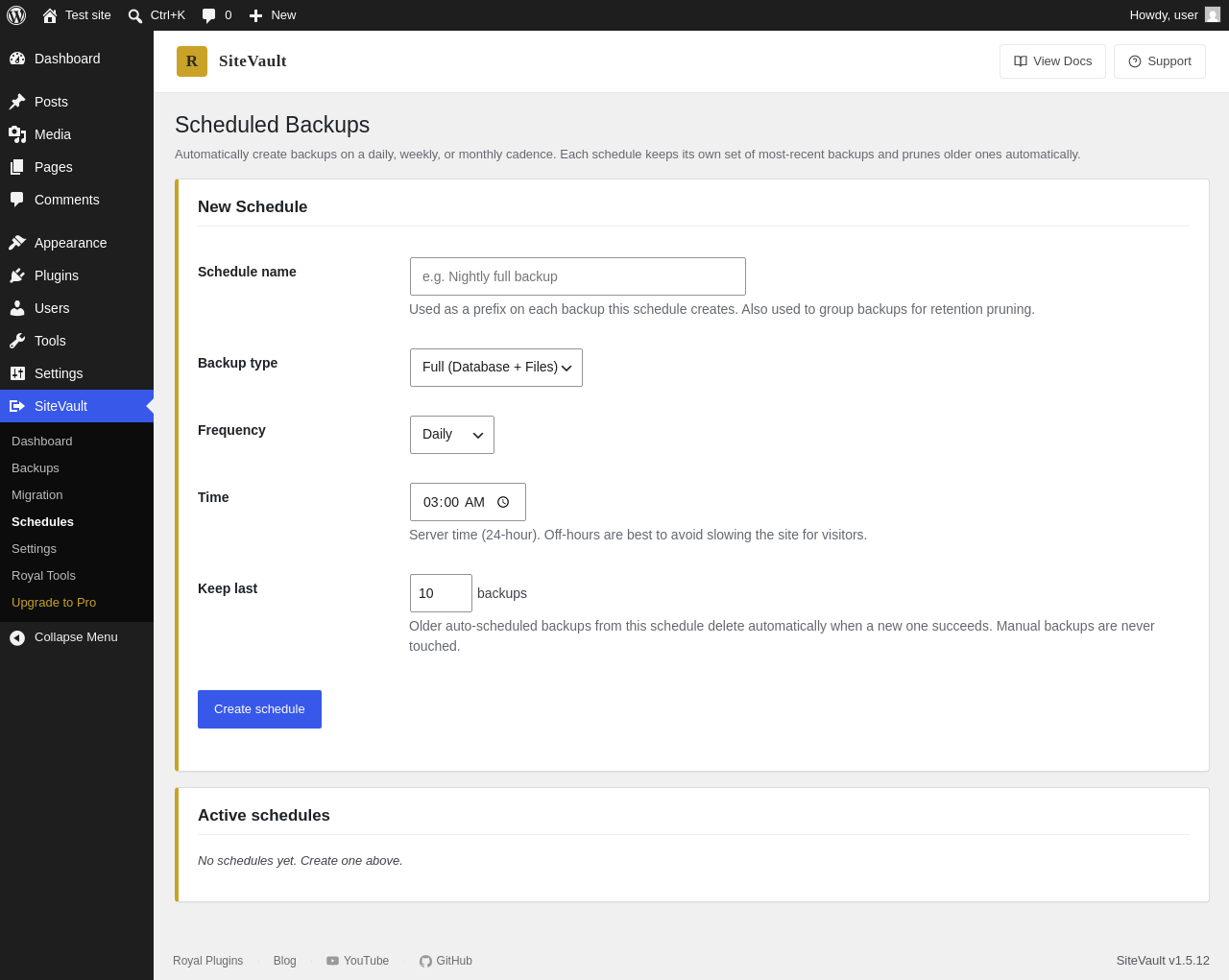Click the Scheduled Backups heading

click(x=272, y=125)
